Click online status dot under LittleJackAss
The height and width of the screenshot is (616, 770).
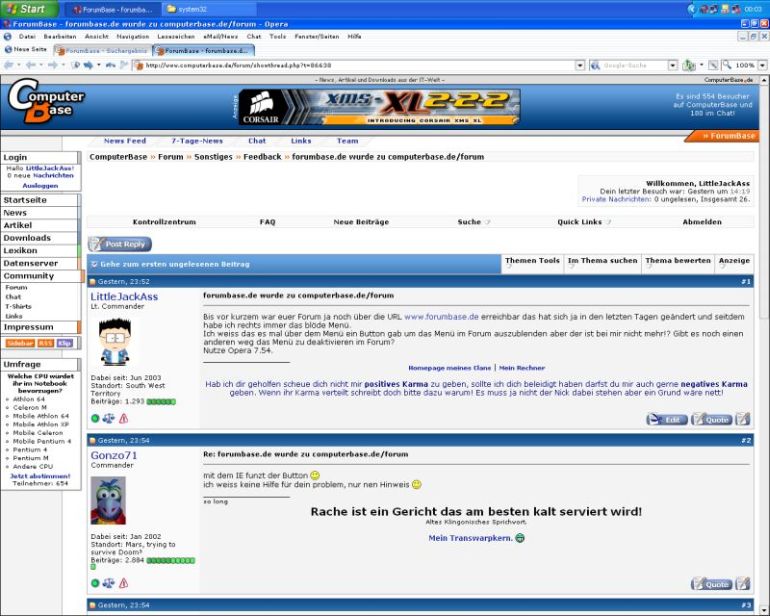pyautogui.click(x=95, y=419)
